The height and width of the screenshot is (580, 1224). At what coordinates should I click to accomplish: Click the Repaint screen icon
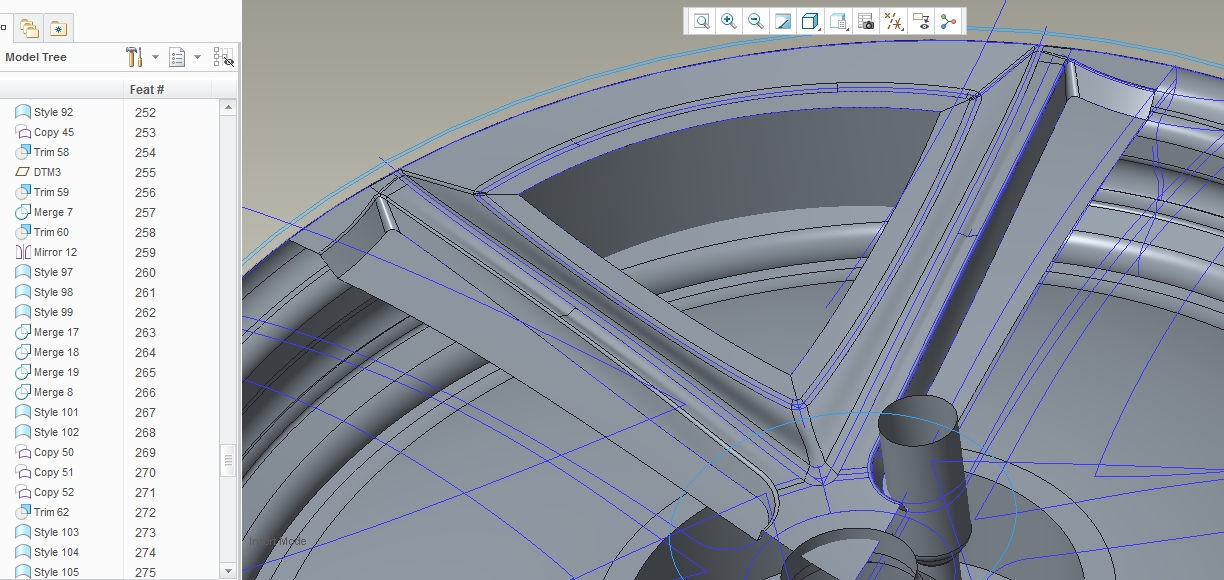click(x=783, y=21)
